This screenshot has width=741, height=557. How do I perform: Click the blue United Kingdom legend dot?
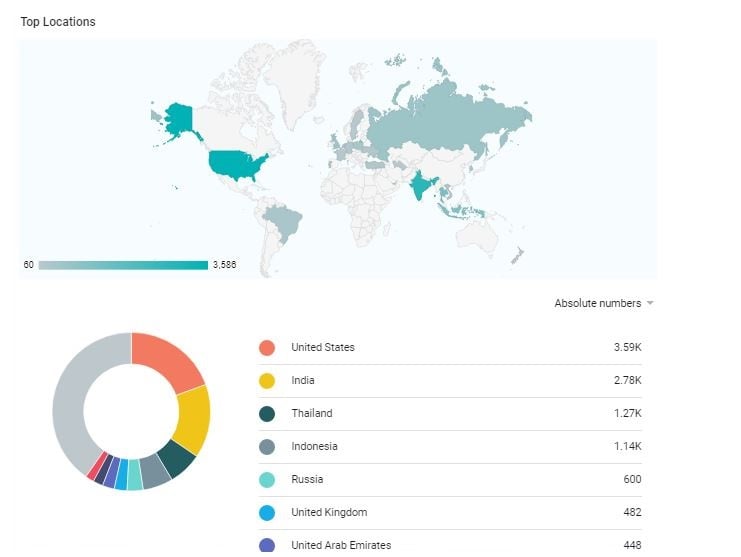point(267,513)
